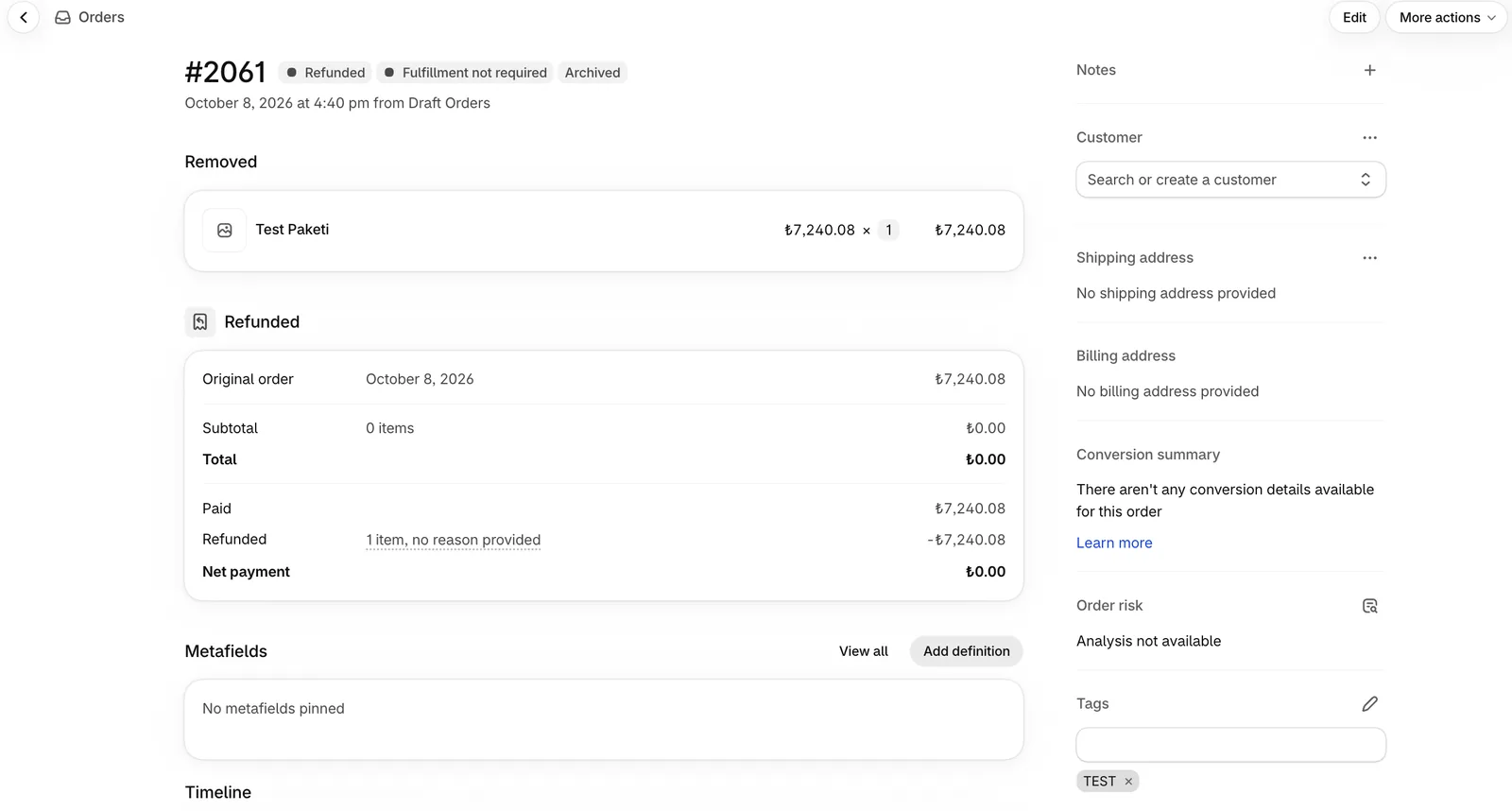Viewport: 1512px width, 811px height.
Task: Click the quantity 1 badge
Action: click(x=888, y=231)
